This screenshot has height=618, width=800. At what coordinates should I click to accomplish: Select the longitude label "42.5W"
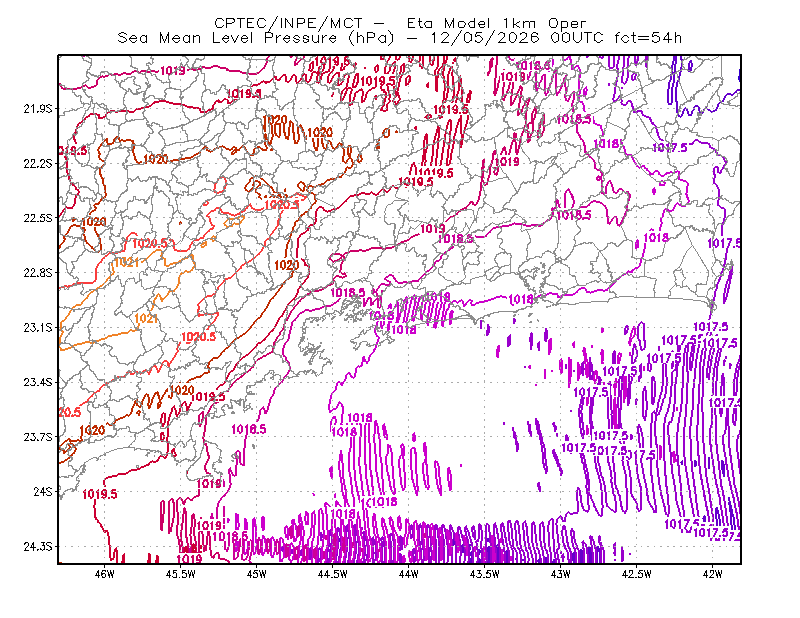pyautogui.click(x=637, y=574)
